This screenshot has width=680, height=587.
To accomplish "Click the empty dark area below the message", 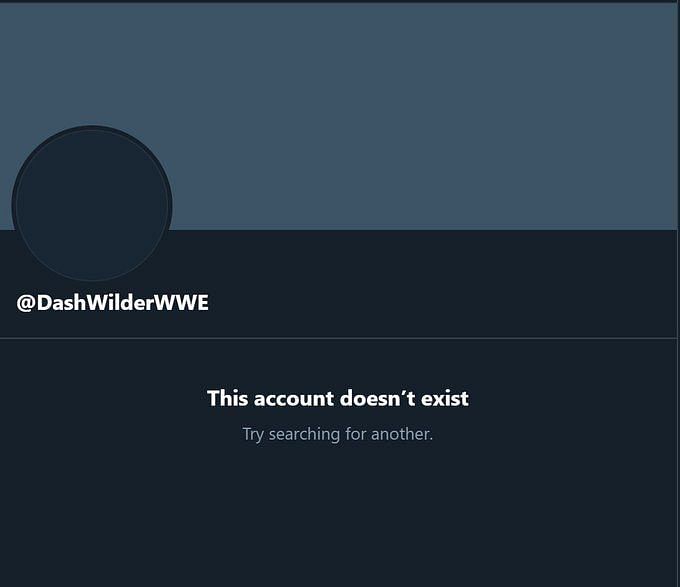I will 338,516.
